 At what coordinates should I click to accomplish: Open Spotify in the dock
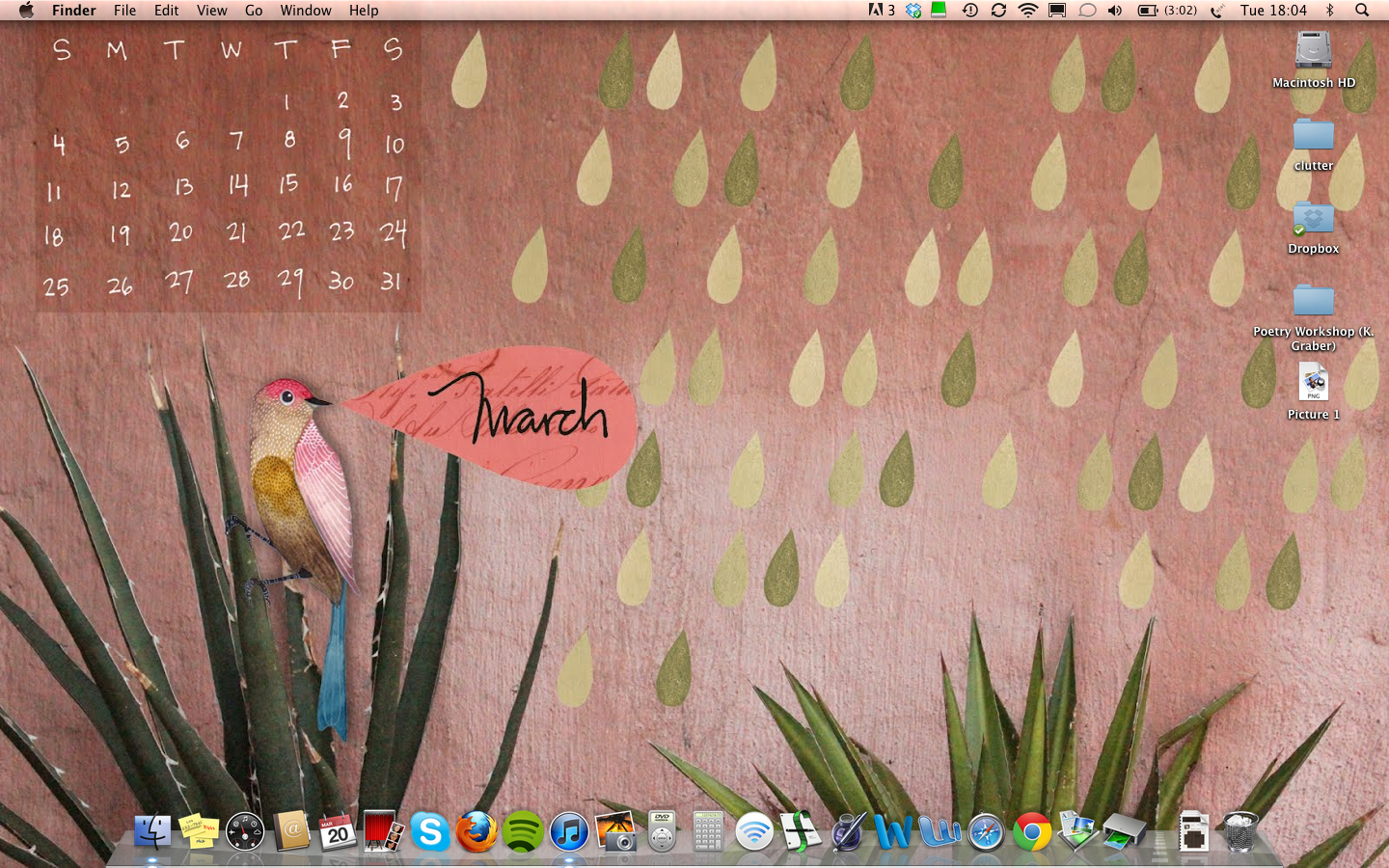[x=523, y=831]
